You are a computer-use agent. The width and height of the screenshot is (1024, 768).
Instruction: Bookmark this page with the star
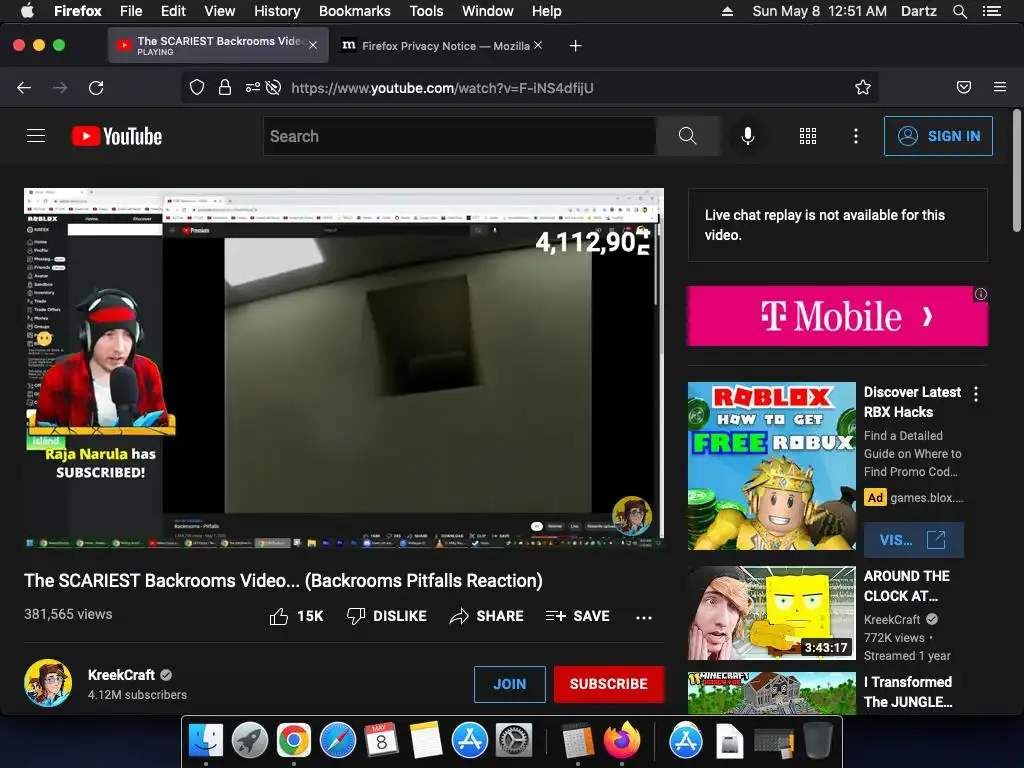863,88
